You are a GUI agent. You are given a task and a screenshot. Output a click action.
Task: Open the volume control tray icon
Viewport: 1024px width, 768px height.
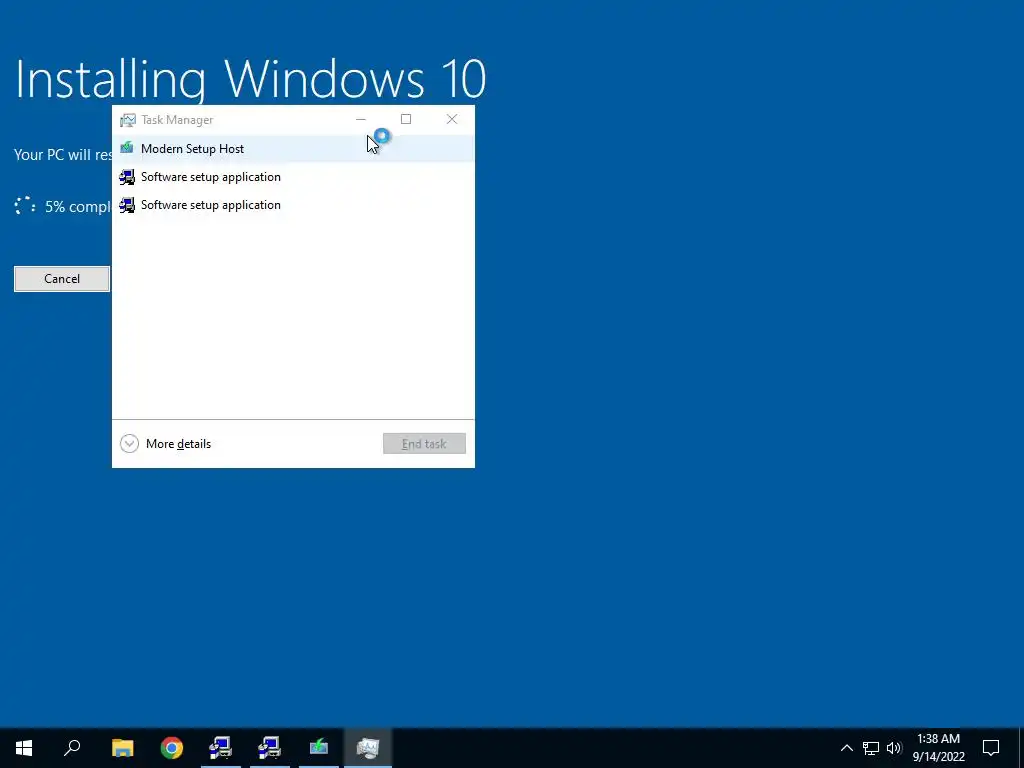(x=894, y=748)
